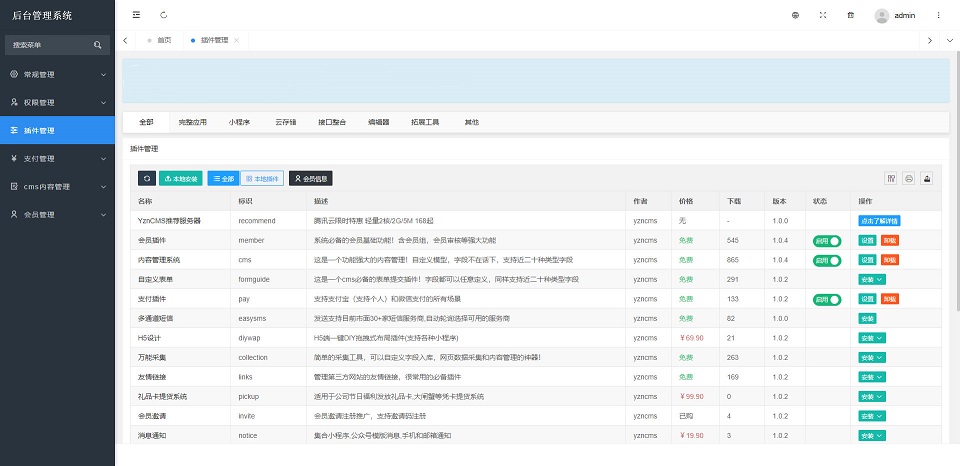Refresh the page using top bar reload icon
The image size is (960, 466).
(x=163, y=15)
